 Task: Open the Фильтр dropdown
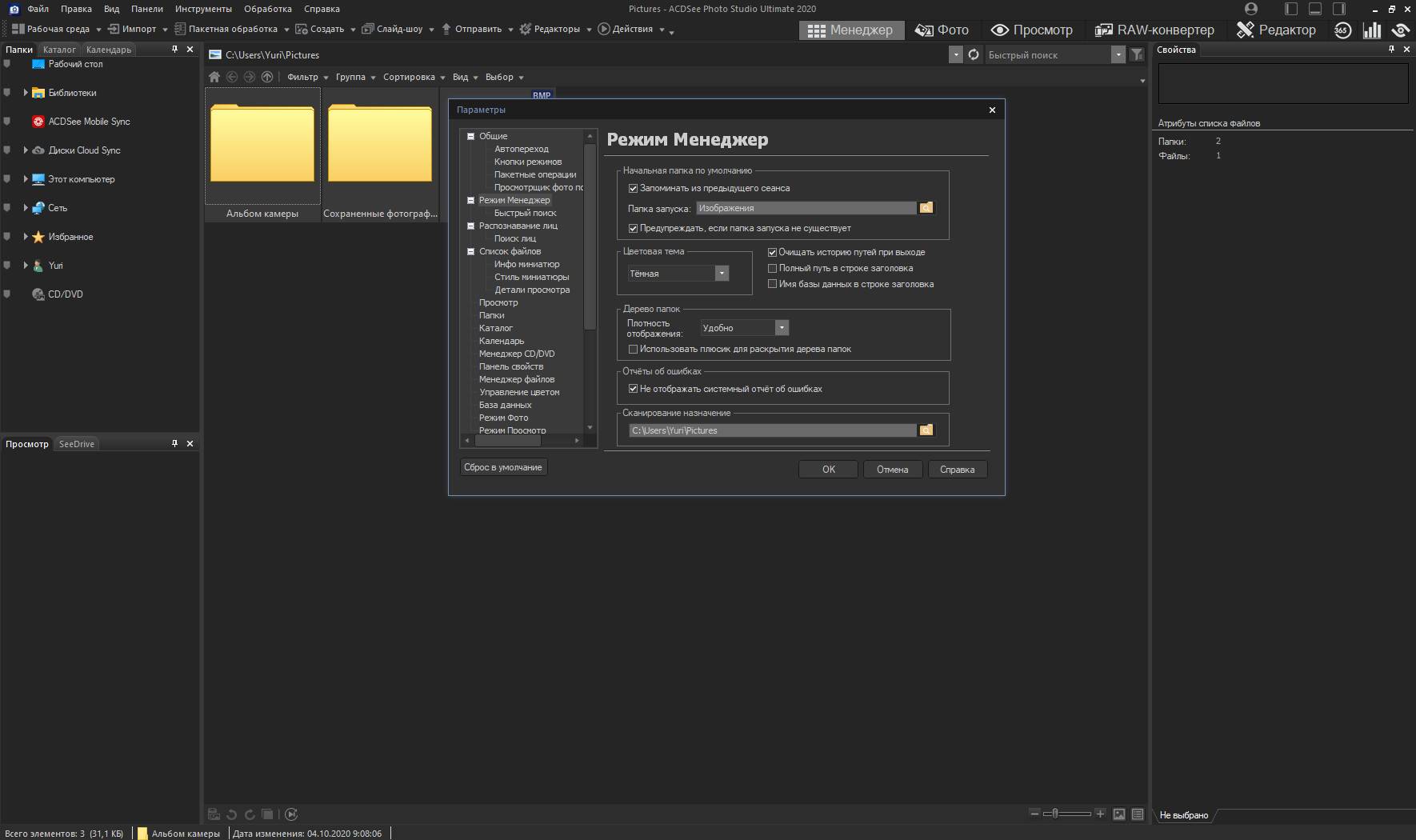click(x=307, y=77)
